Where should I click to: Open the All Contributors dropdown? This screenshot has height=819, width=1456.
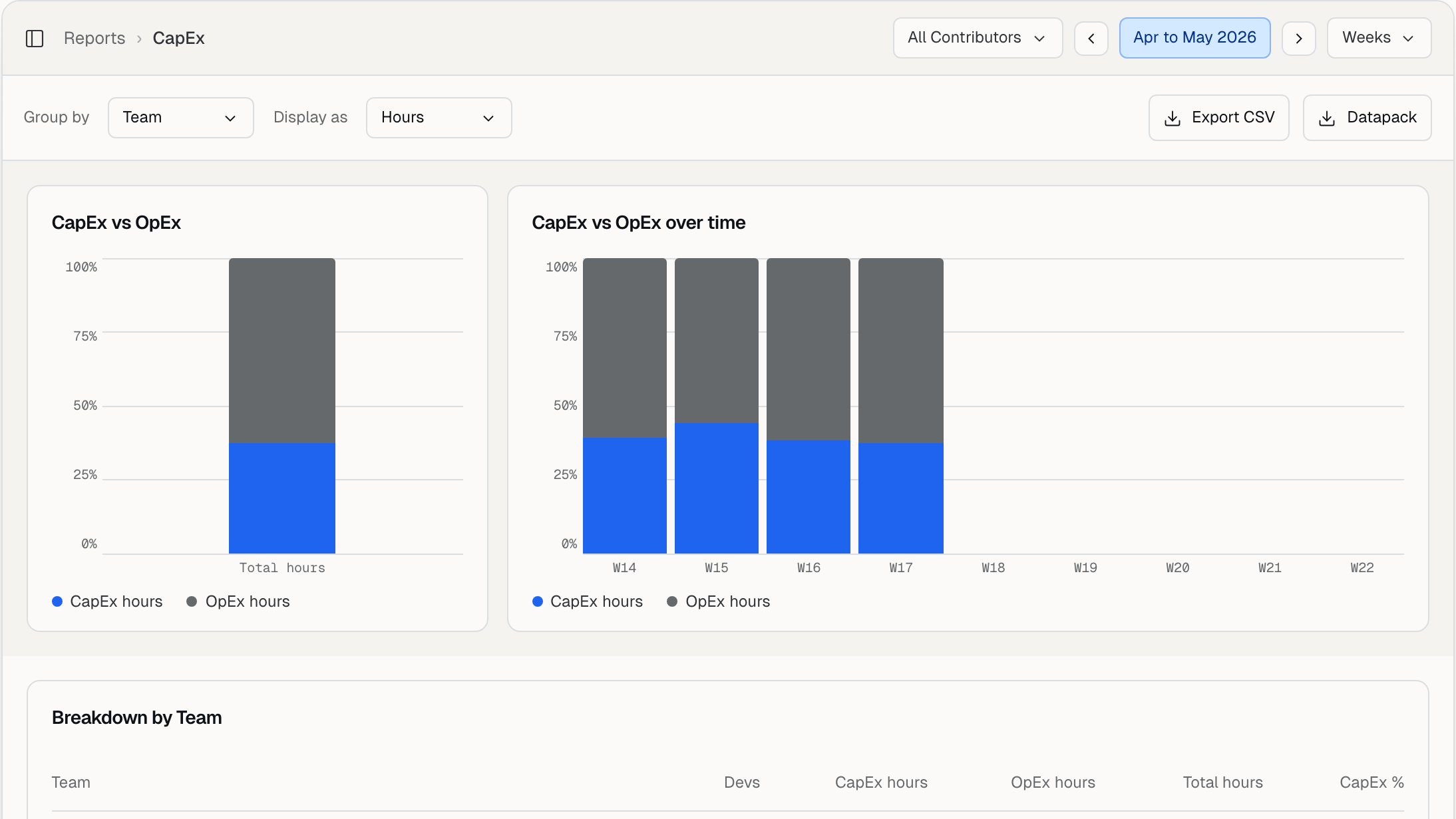pyautogui.click(x=978, y=38)
